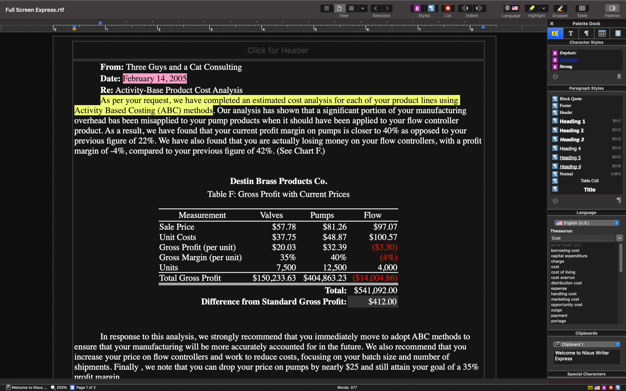Open 200% zoom control in status bar
This screenshot has width=626, height=391.
coord(59,387)
